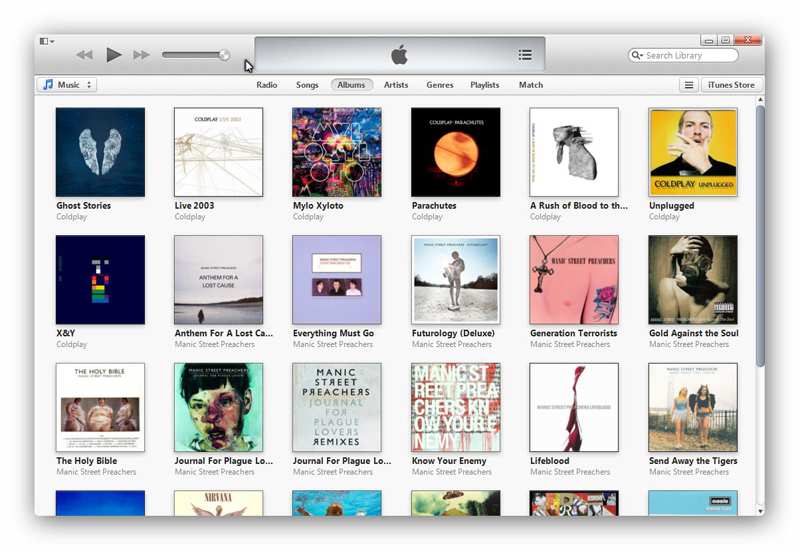This screenshot has height=551, width=800.
Task: Open The Holy Bible album cover
Action: click(100, 407)
